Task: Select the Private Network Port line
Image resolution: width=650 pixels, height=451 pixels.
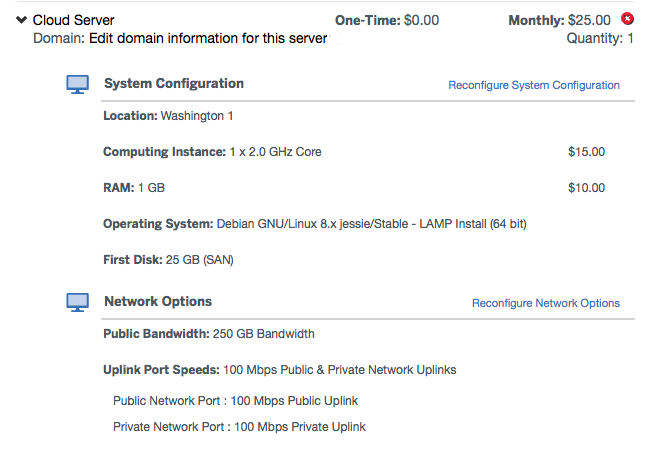Action: point(239,427)
